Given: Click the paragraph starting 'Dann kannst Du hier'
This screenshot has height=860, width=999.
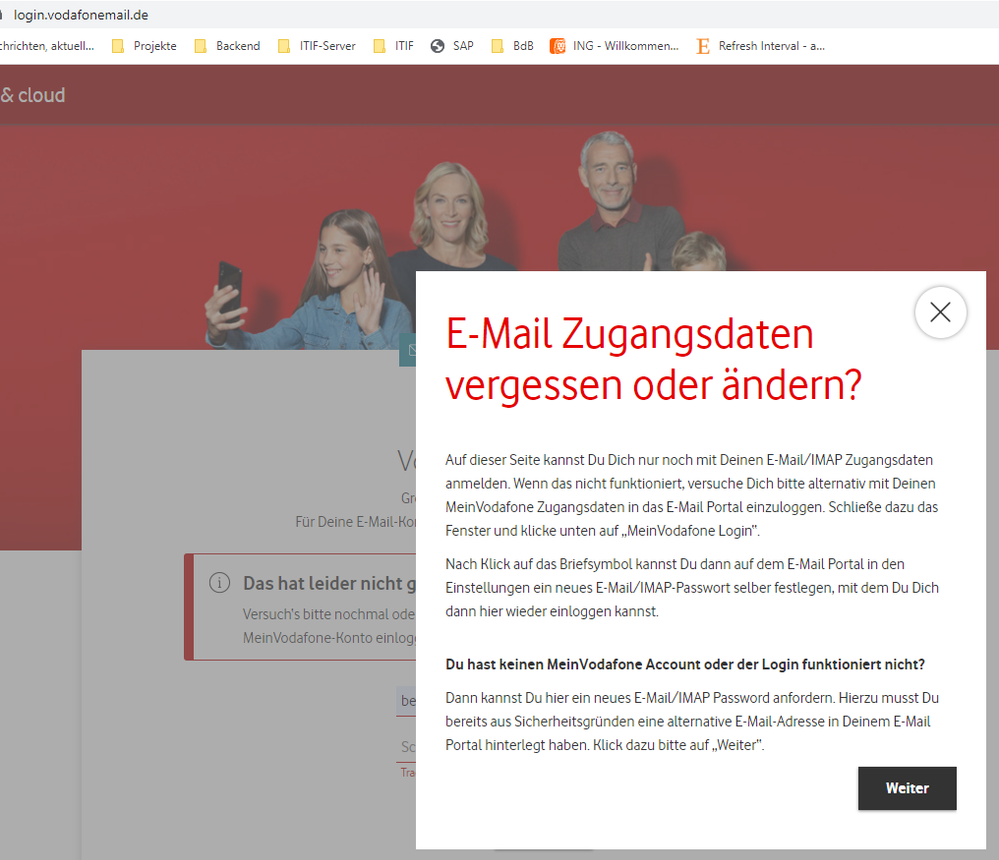Looking at the screenshot, I should tap(692, 721).
